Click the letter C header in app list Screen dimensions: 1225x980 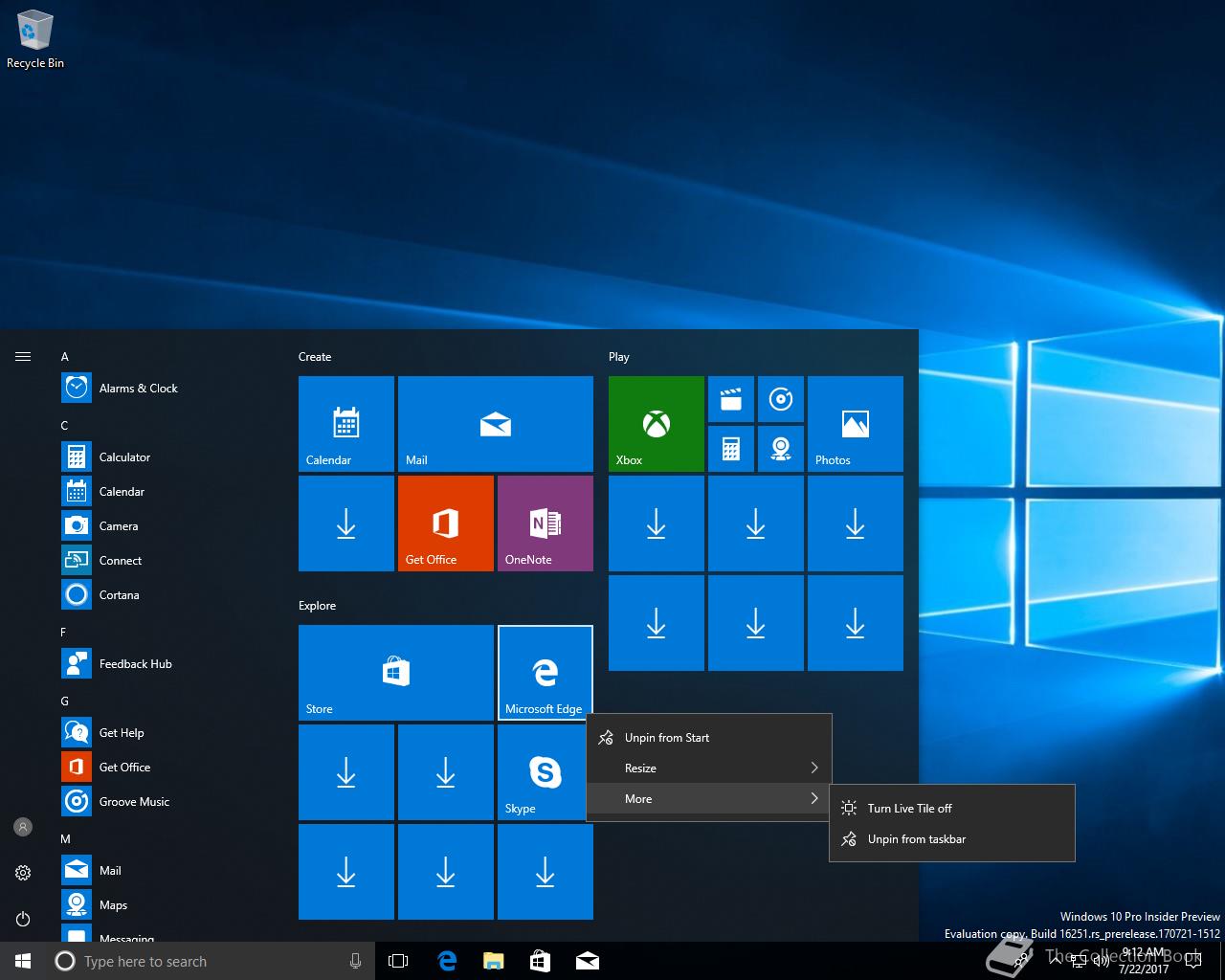[x=65, y=425]
